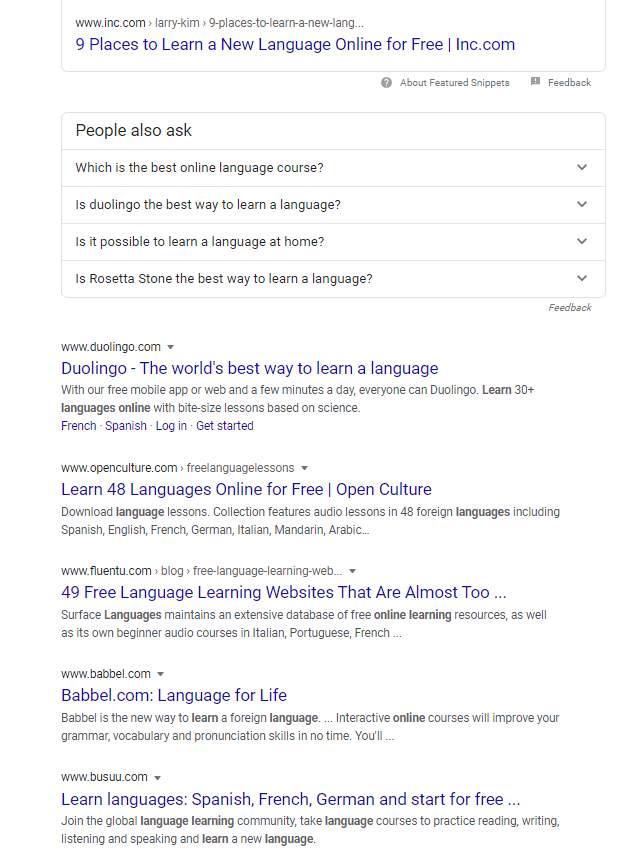Open dropdown arrow beside fluentu.com URL

click(353, 571)
